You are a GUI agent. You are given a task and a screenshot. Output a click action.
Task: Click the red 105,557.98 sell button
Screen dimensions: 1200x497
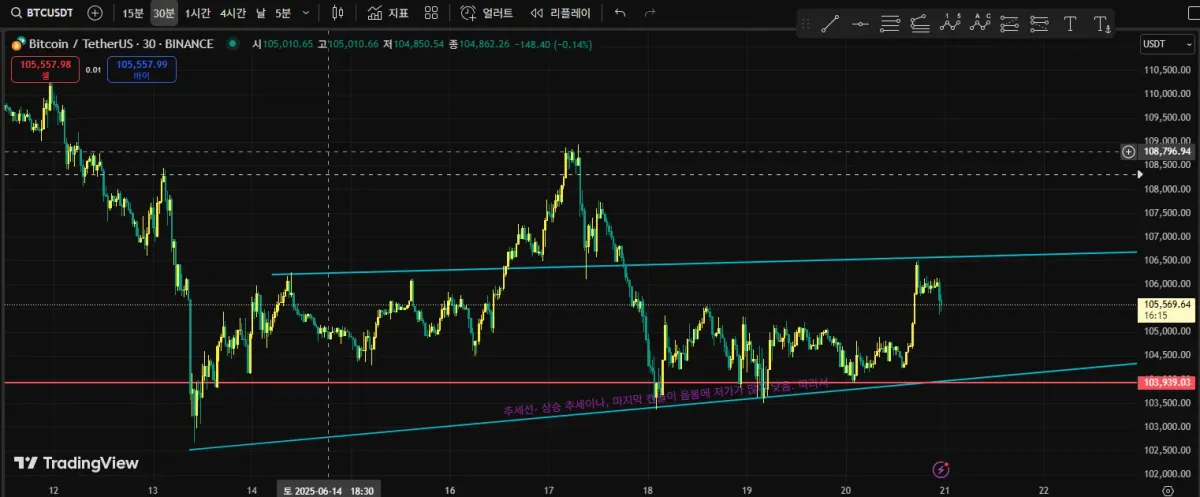click(44, 69)
